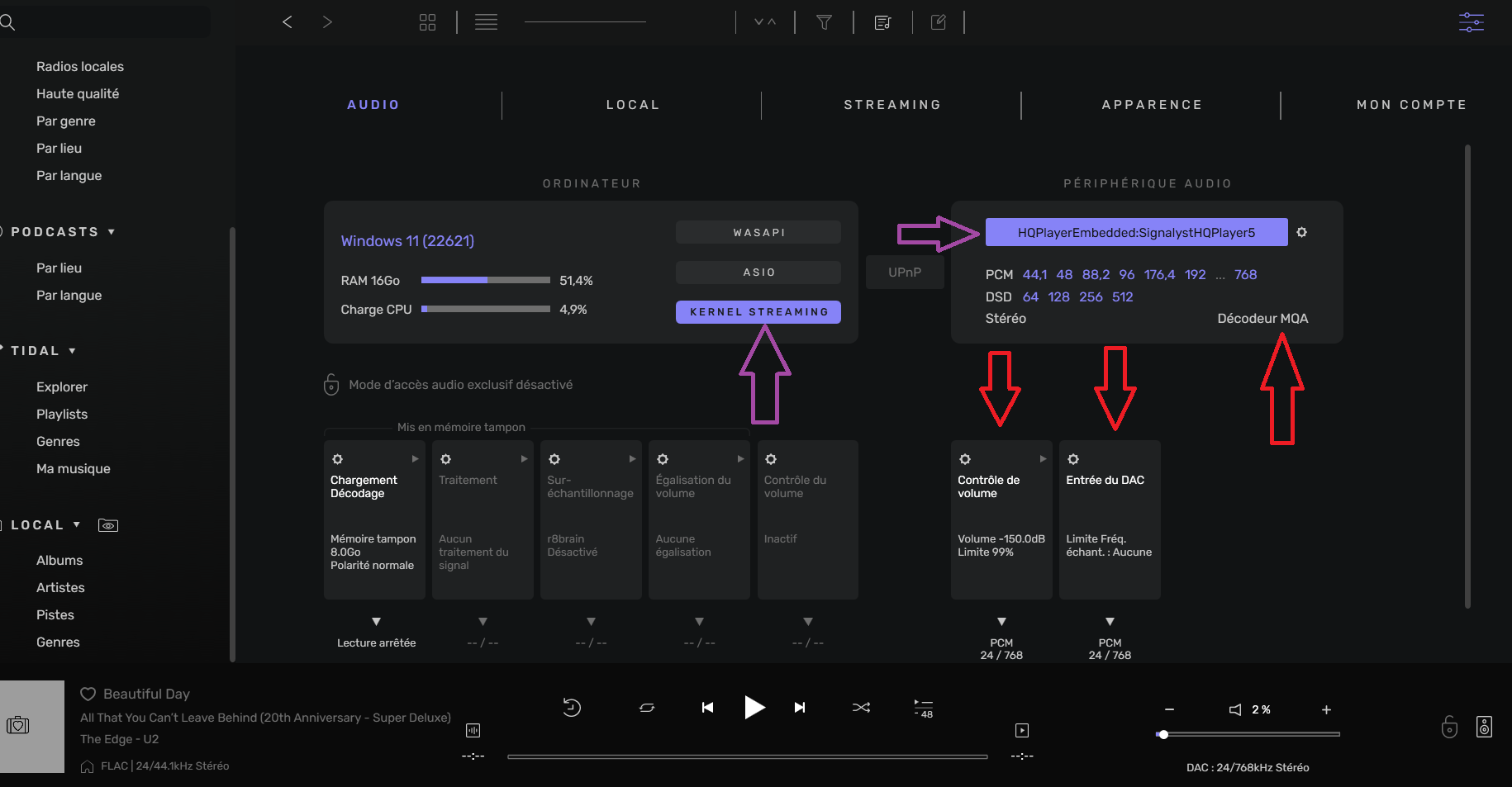
Task: Toggle exclusive audio access lock icon
Action: pyautogui.click(x=331, y=385)
